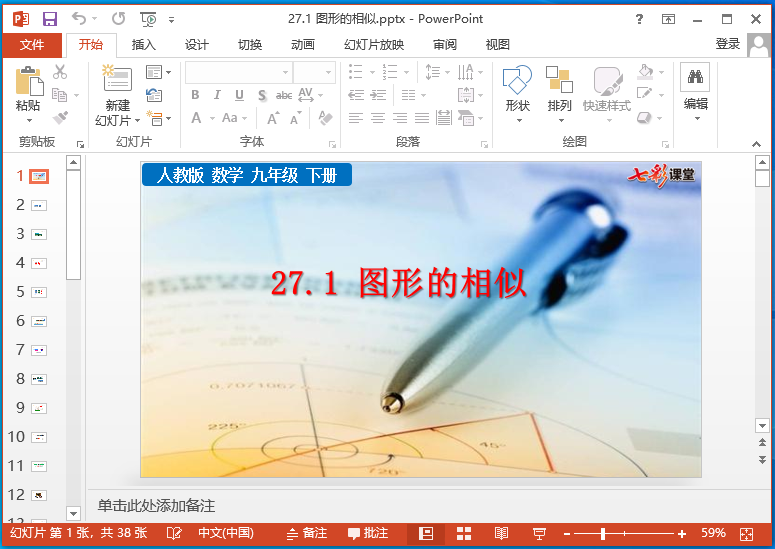
Task: Click the zoom slider handle
Action: pos(603,534)
